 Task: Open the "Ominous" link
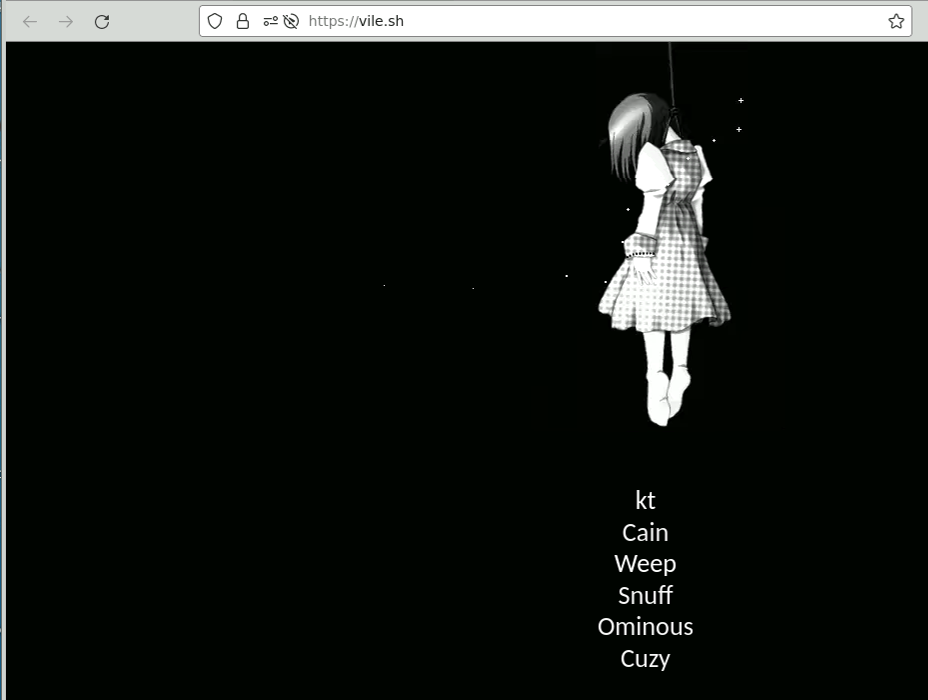[645, 627]
